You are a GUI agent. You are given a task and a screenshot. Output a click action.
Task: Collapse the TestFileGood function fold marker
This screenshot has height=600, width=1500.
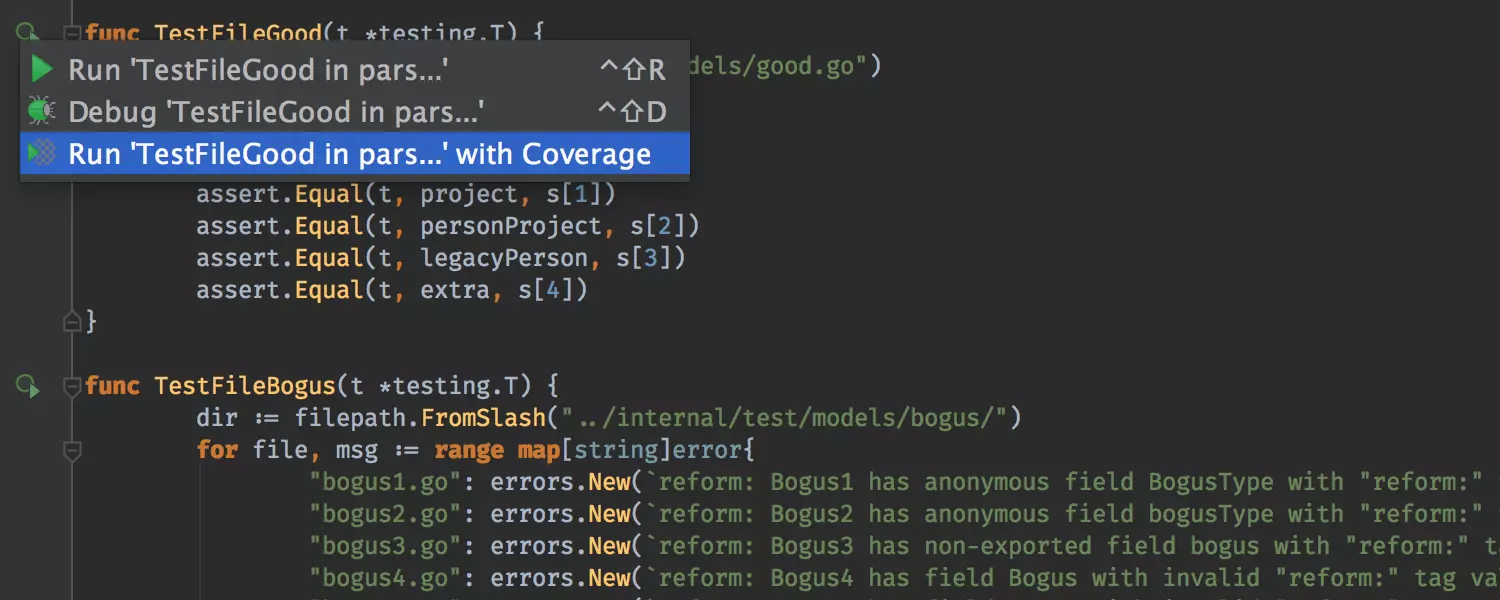tap(71, 33)
